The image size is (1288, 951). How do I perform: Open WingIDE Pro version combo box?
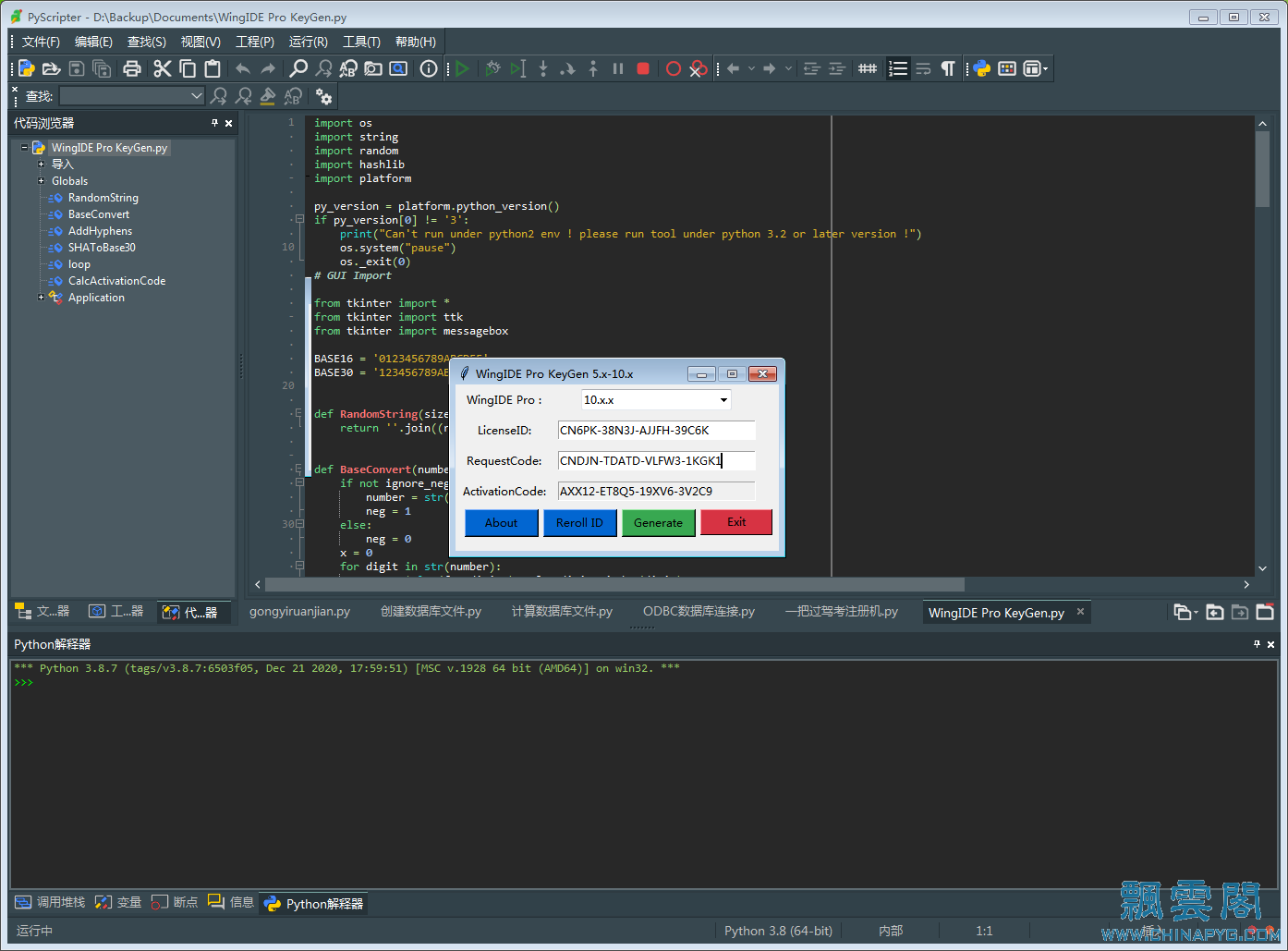click(656, 400)
